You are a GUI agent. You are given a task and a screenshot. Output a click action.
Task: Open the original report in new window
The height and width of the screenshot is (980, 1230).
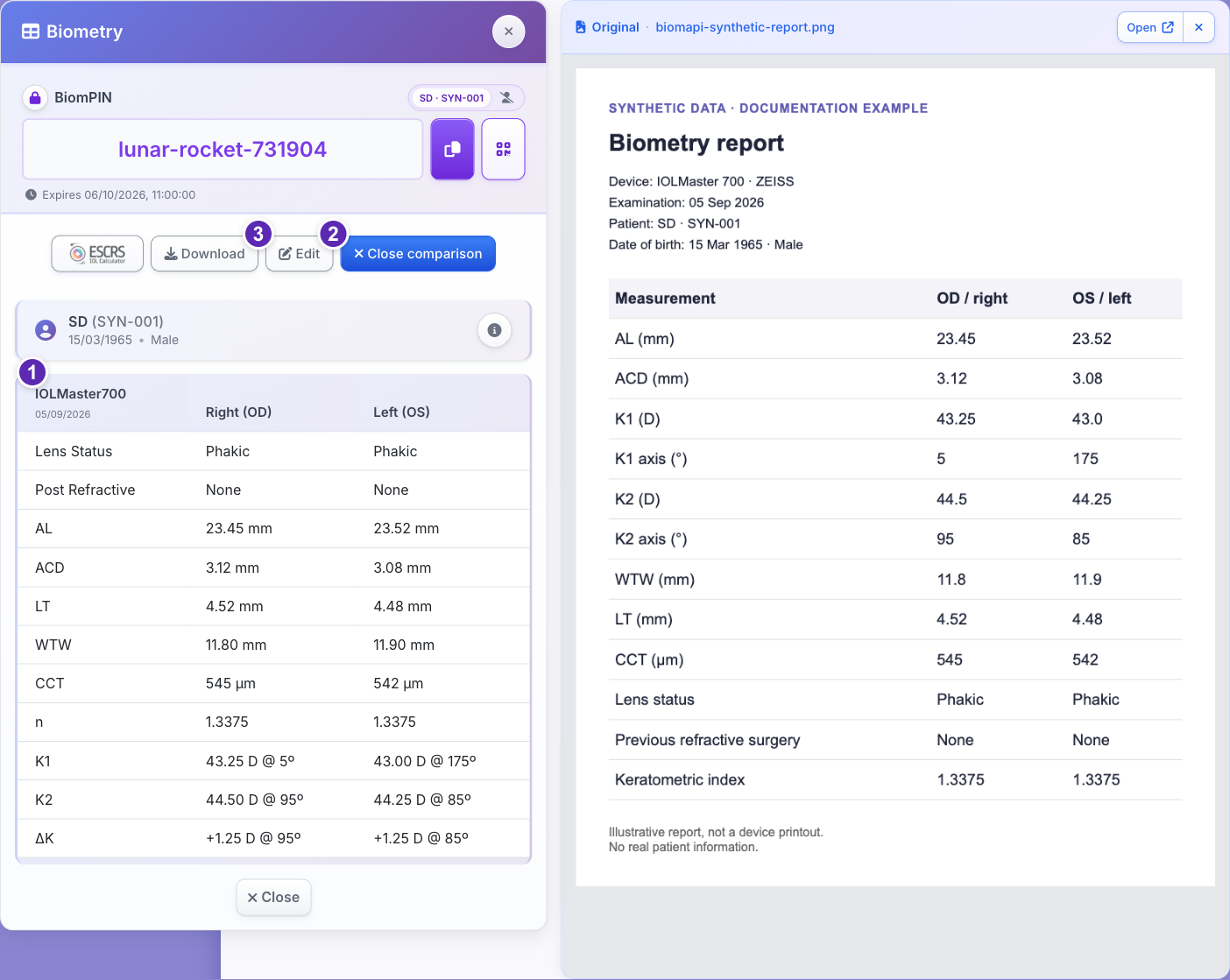[x=1150, y=27]
